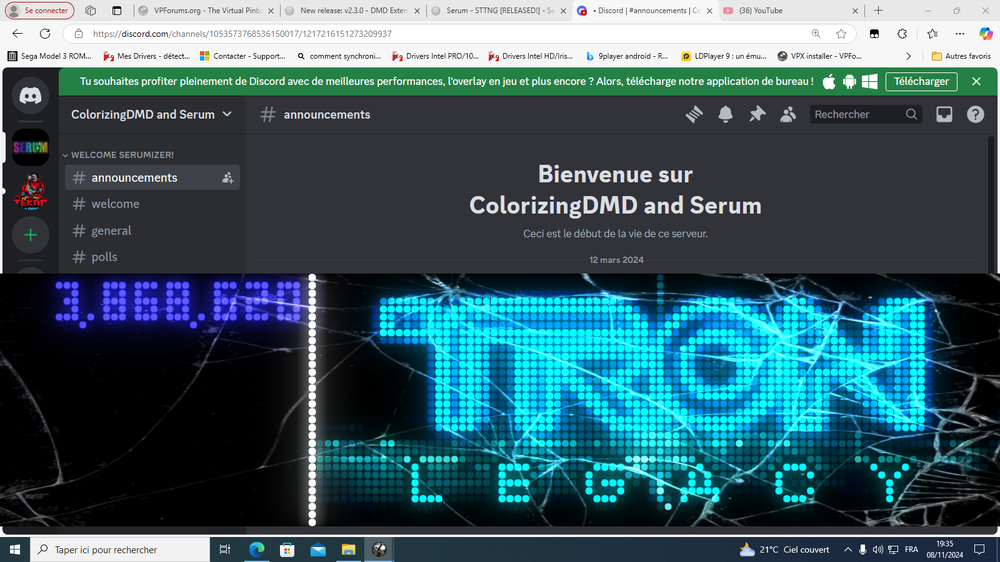Open the red pinball server icon

[x=30, y=191]
